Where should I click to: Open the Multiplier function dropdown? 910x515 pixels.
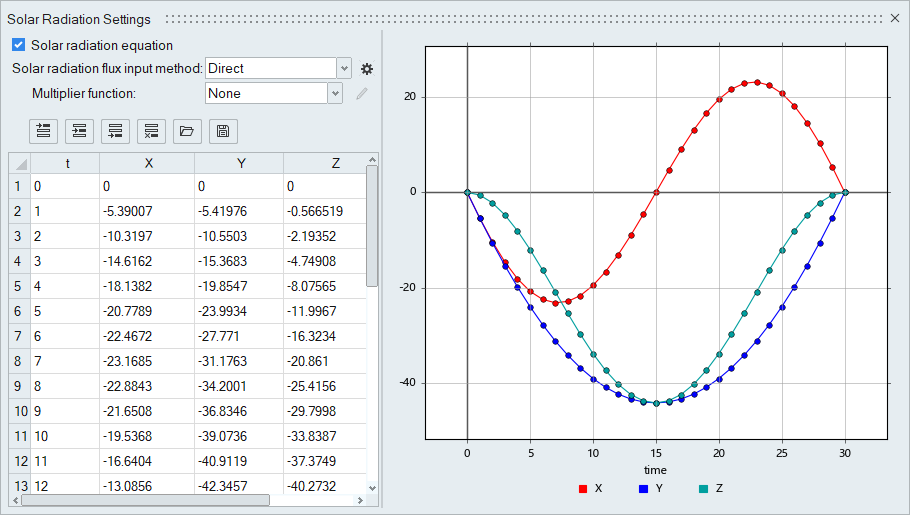[335, 94]
